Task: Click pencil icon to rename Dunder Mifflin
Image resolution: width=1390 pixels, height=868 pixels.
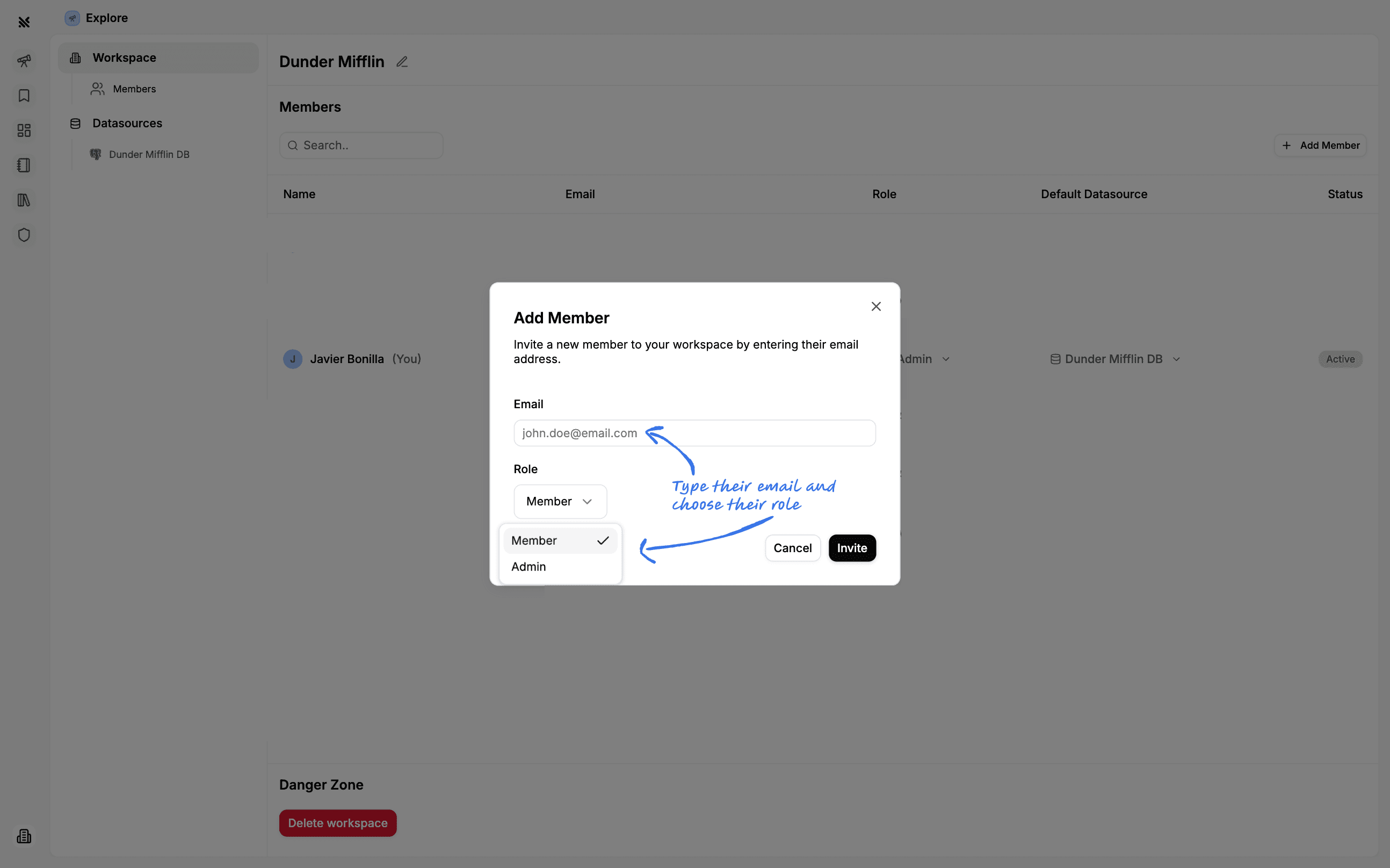Action: [402, 62]
